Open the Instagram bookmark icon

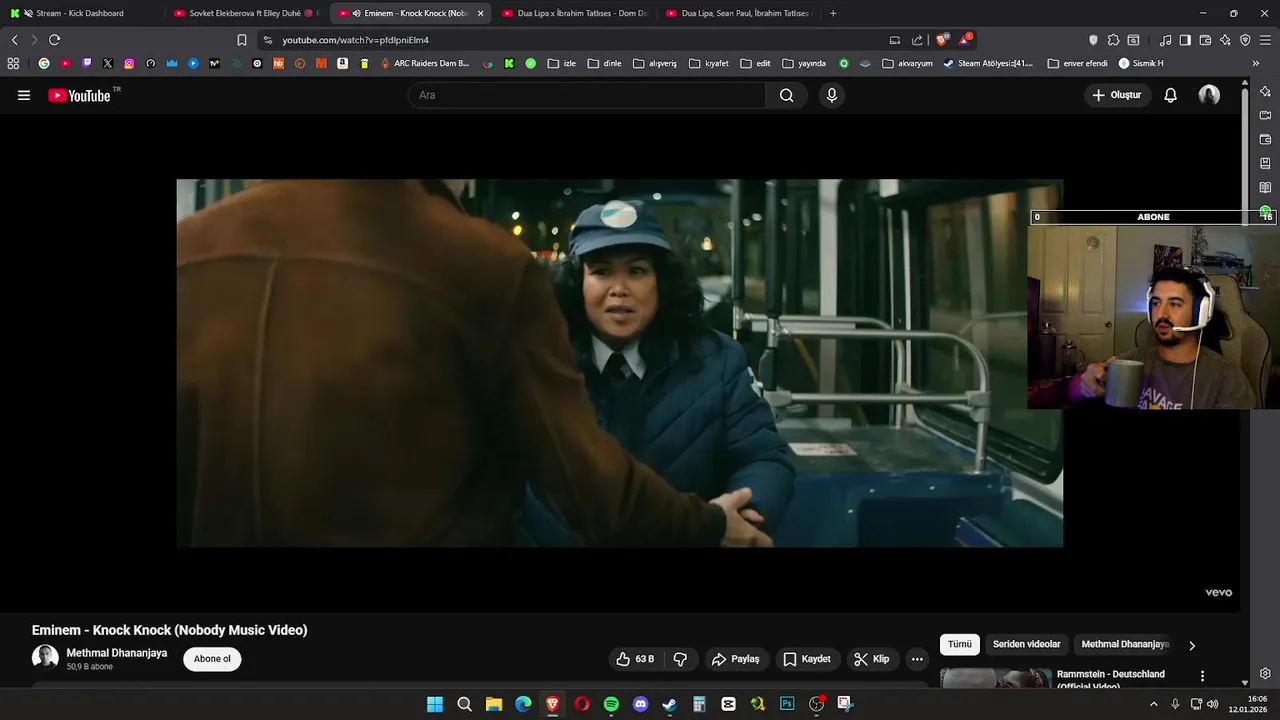click(x=129, y=63)
